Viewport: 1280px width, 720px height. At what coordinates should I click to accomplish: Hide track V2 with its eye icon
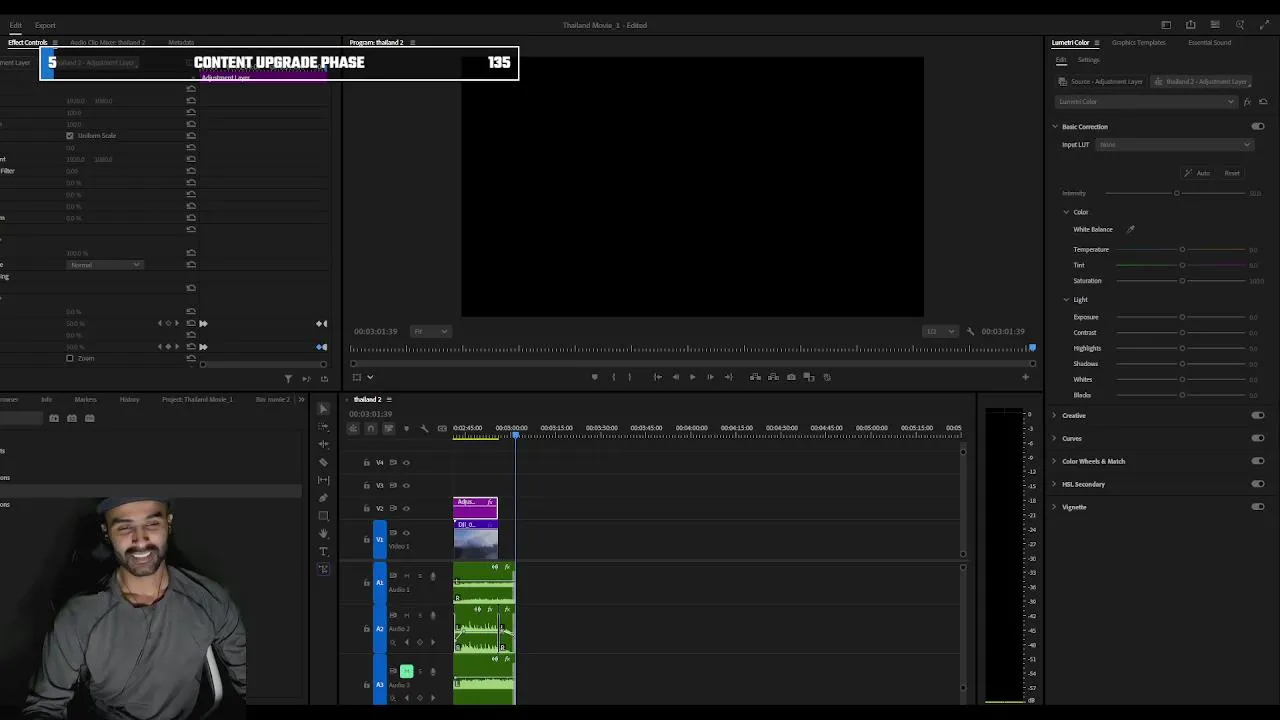406,508
